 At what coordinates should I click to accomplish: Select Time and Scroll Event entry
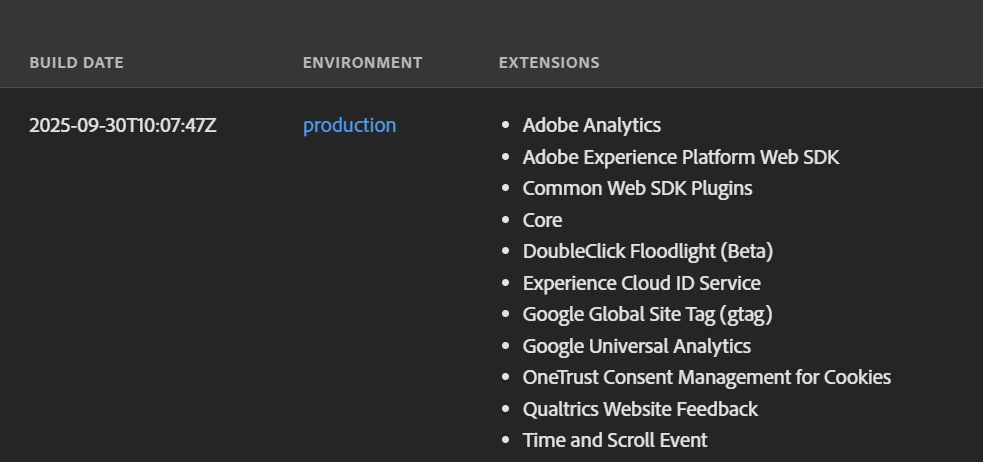[615, 440]
